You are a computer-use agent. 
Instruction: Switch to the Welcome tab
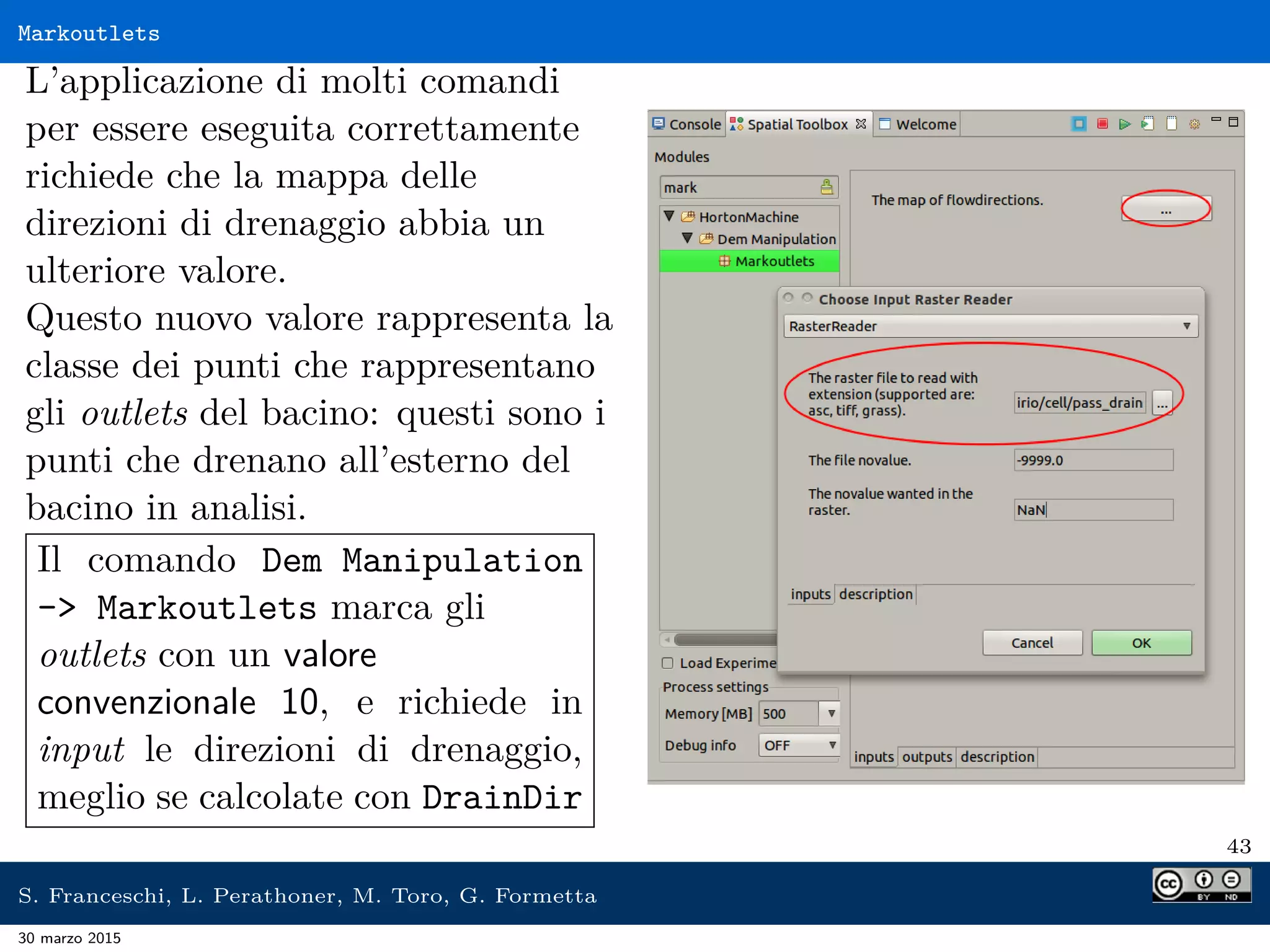pyautogui.click(x=918, y=124)
